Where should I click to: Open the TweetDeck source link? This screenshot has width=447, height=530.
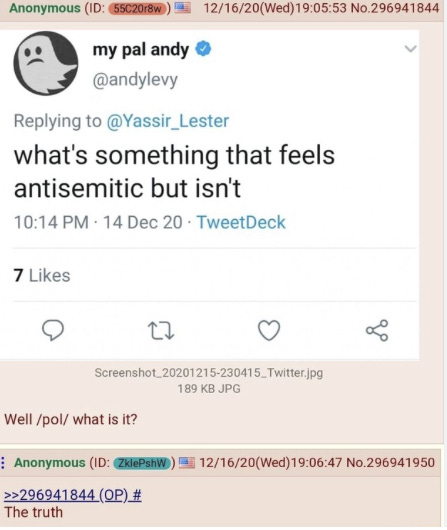[241, 222]
